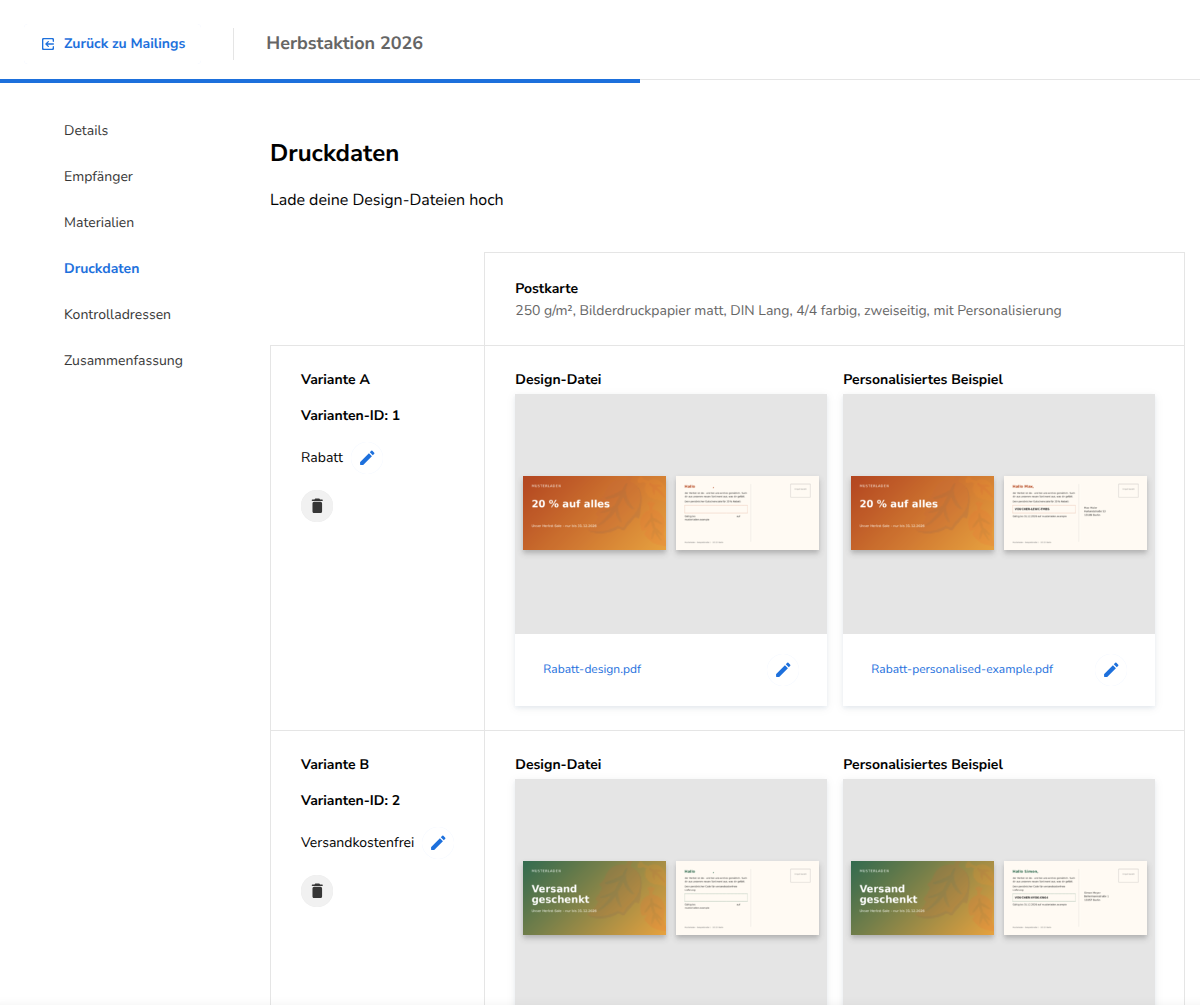The width and height of the screenshot is (1200, 1005).
Task: Open Variante B Design-Datei preview thumbnail
Action: point(671,892)
